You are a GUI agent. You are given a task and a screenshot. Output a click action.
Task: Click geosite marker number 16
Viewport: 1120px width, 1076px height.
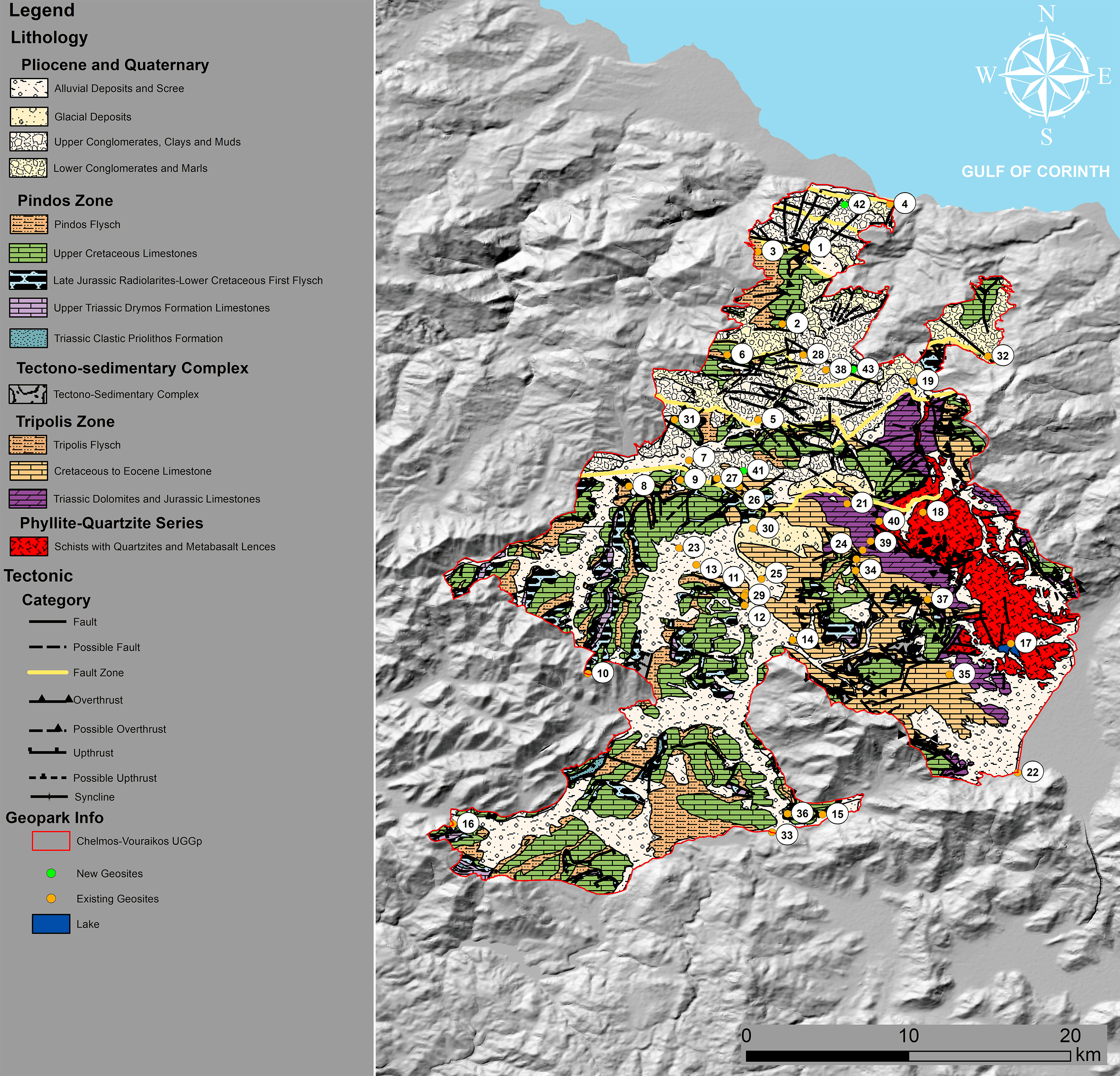click(469, 823)
